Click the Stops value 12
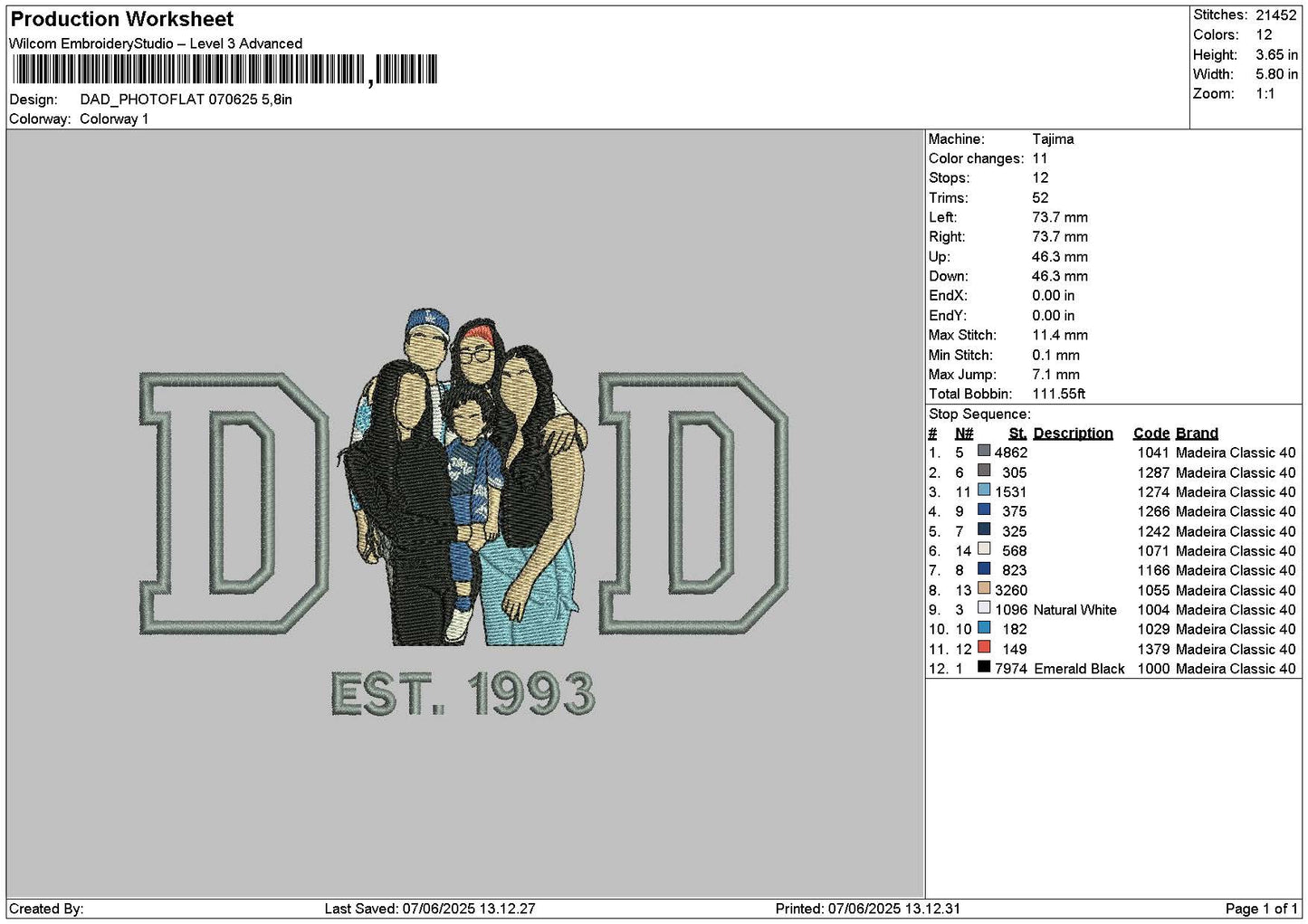The height and width of the screenshot is (924, 1308). [1040, 178]
